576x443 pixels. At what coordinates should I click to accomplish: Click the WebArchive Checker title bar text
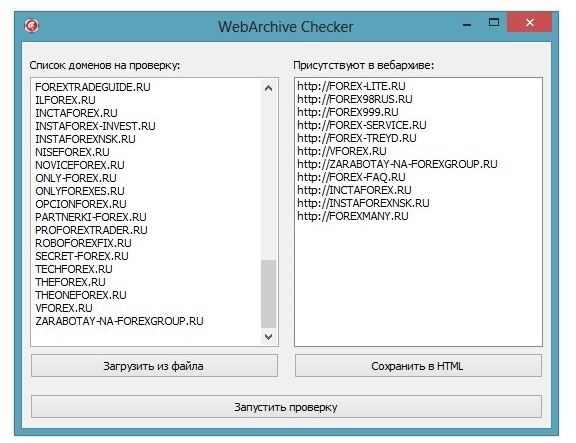286,27
